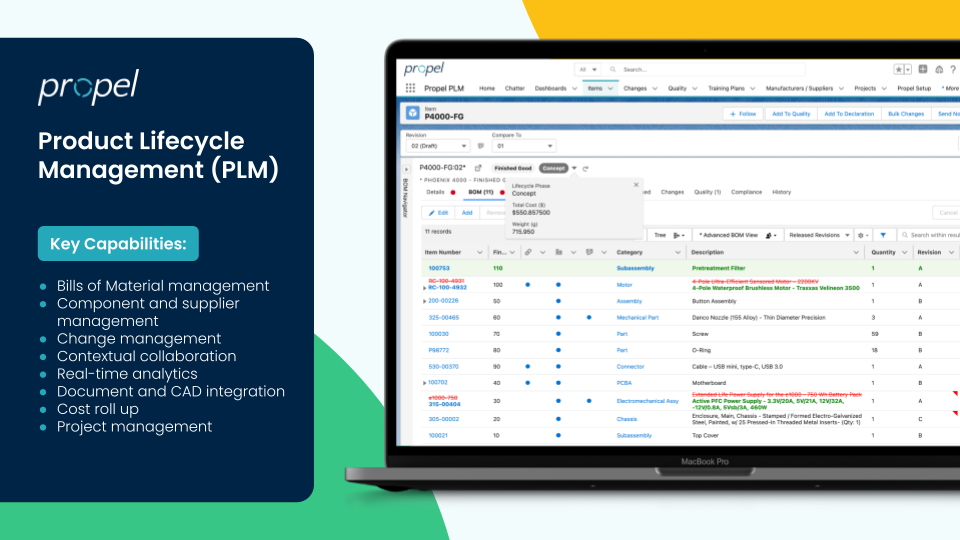
Task: Click the help question mark icon
Action: pos(950,69)
